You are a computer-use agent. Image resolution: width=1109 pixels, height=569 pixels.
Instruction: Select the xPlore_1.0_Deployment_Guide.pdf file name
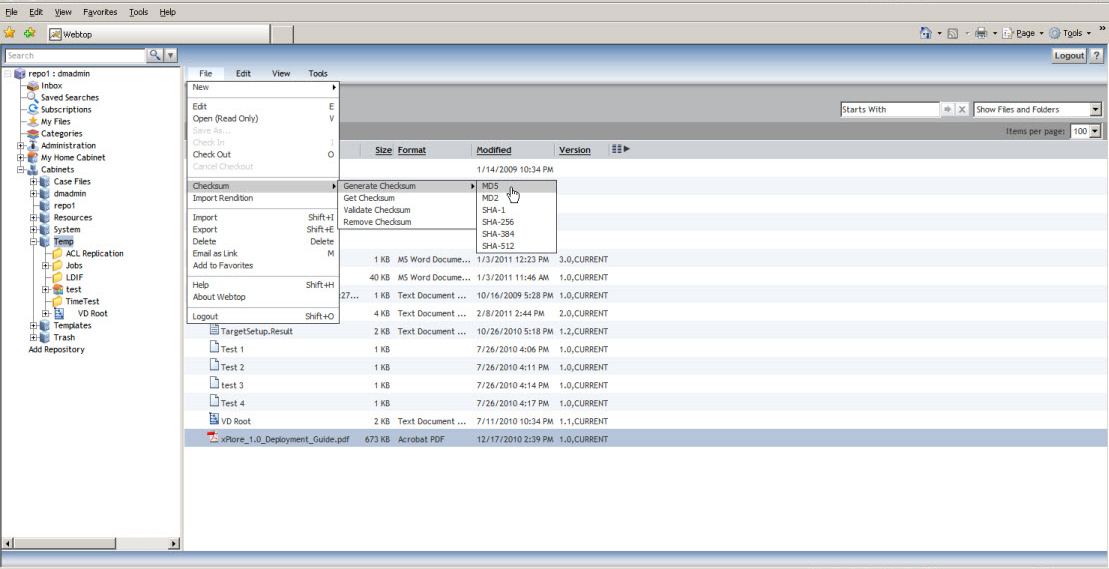[285, 439]
